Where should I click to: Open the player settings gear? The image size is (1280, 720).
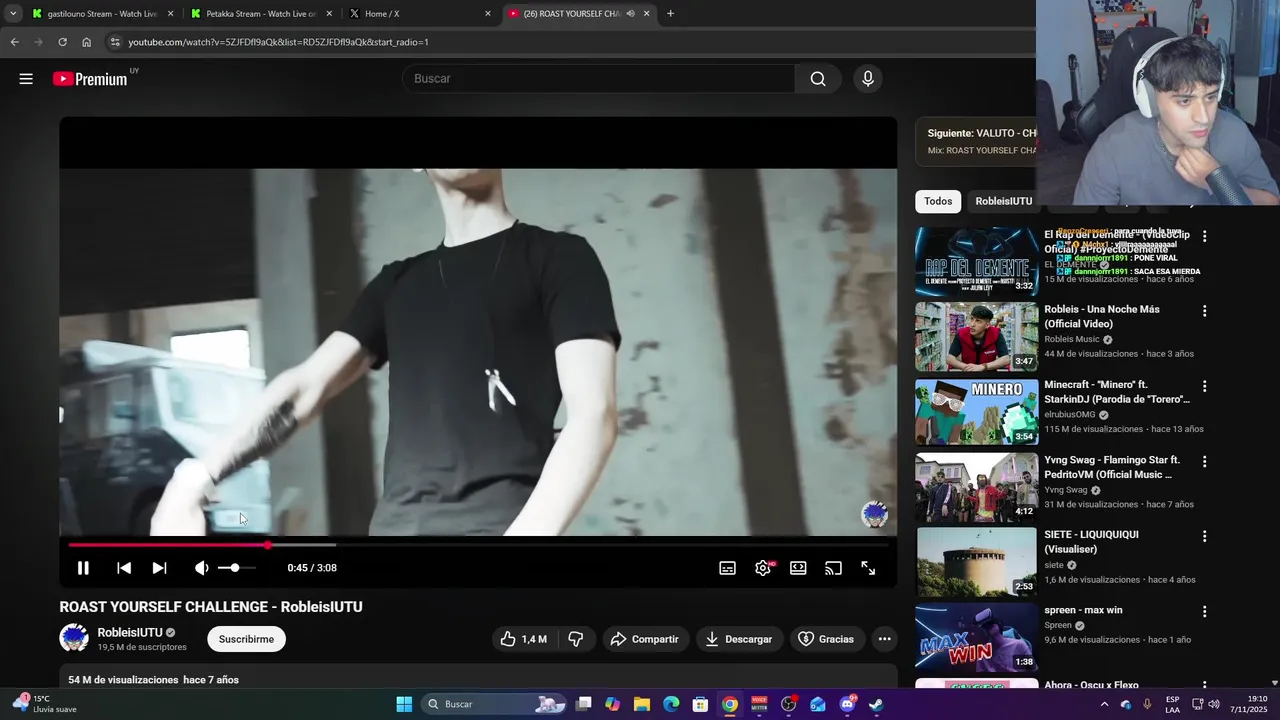tap(763, 568)
